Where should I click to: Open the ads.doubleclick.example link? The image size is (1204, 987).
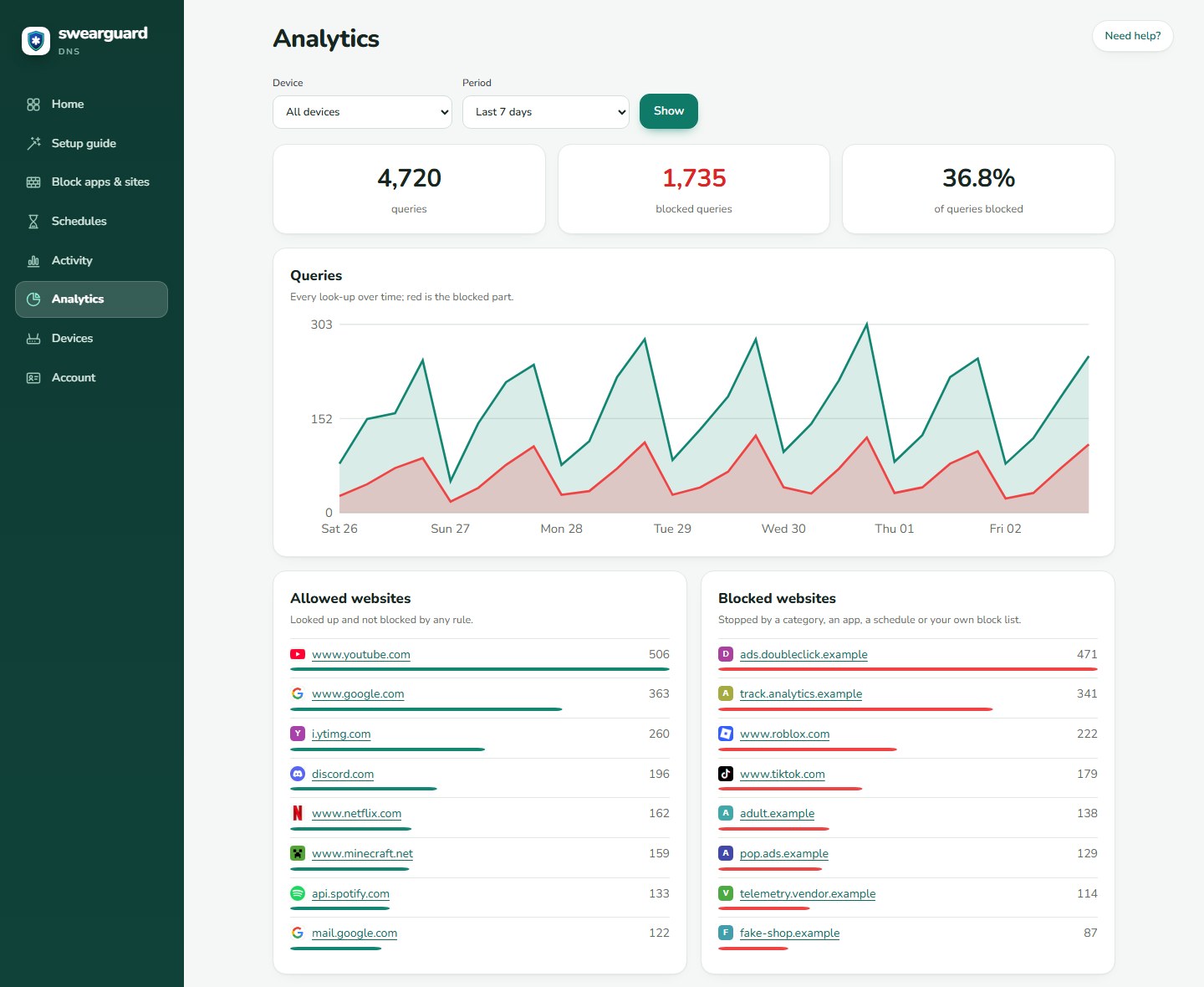[804, 654]
